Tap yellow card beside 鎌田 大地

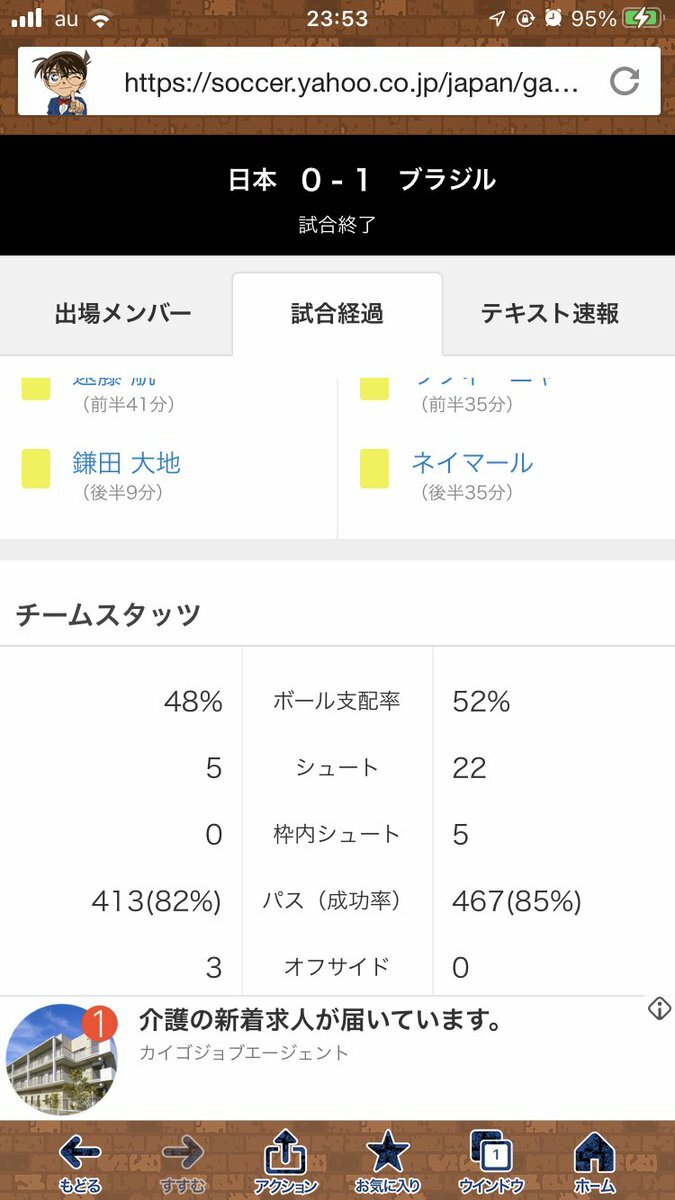pyautogui.click(x=36, y=468)
